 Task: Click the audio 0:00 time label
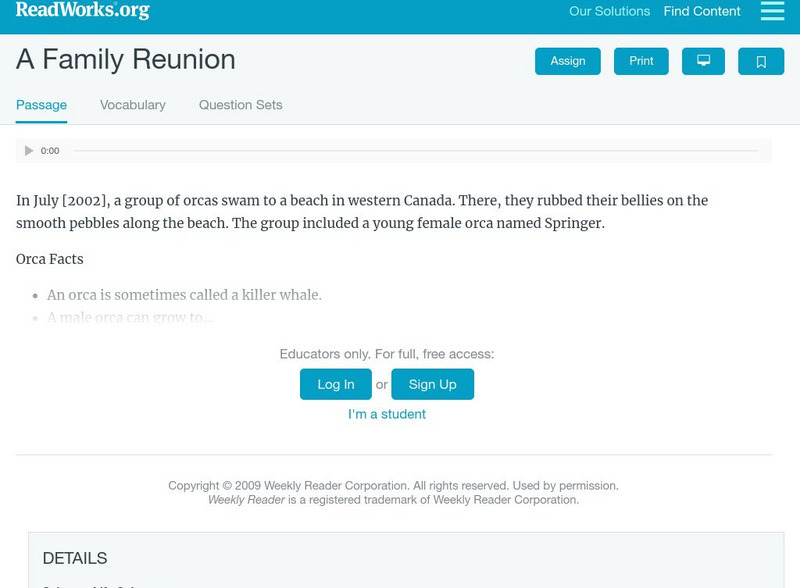point(50,151)
